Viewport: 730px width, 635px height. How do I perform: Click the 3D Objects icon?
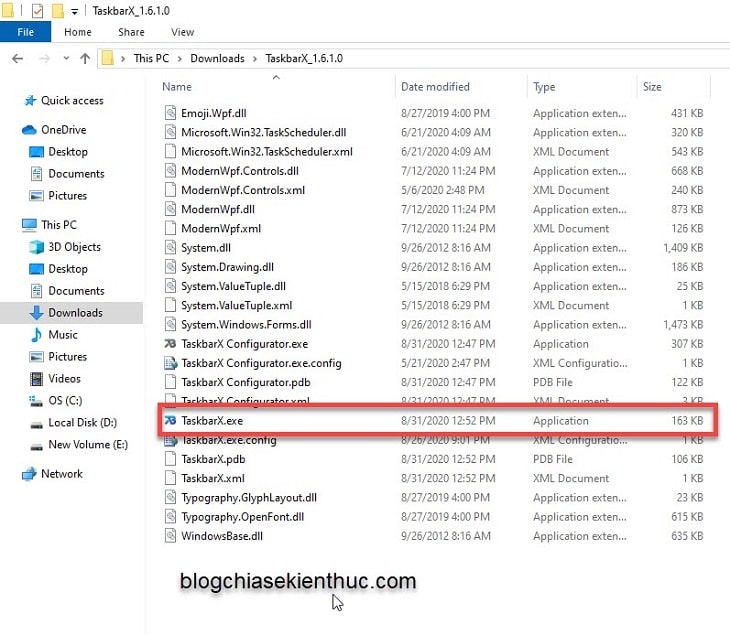click(x=36, y=247)
